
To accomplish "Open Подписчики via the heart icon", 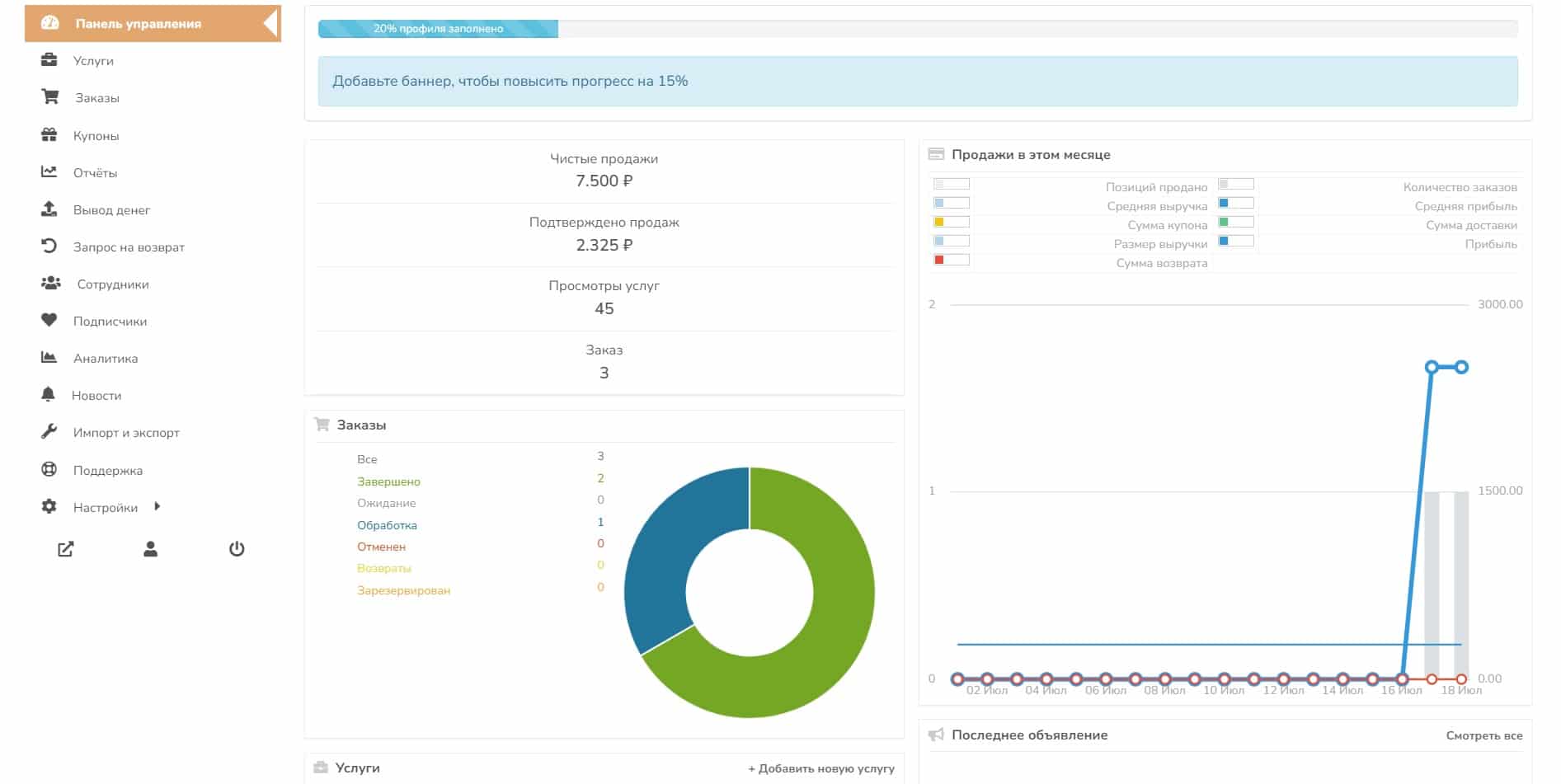I will click(49, 321).
